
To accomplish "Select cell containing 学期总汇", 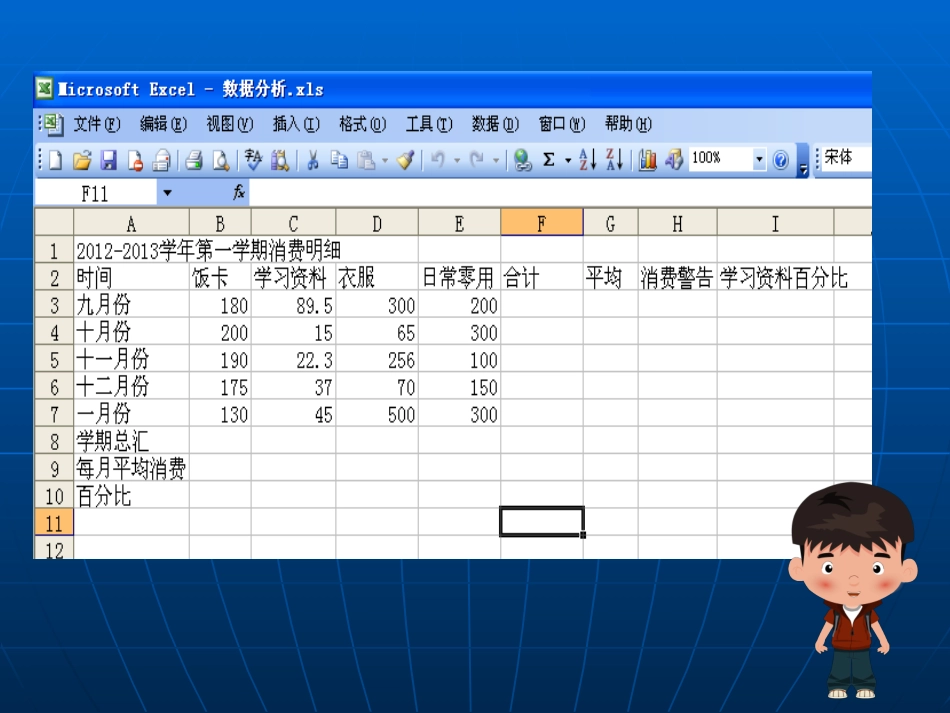I will click(131, 440).
